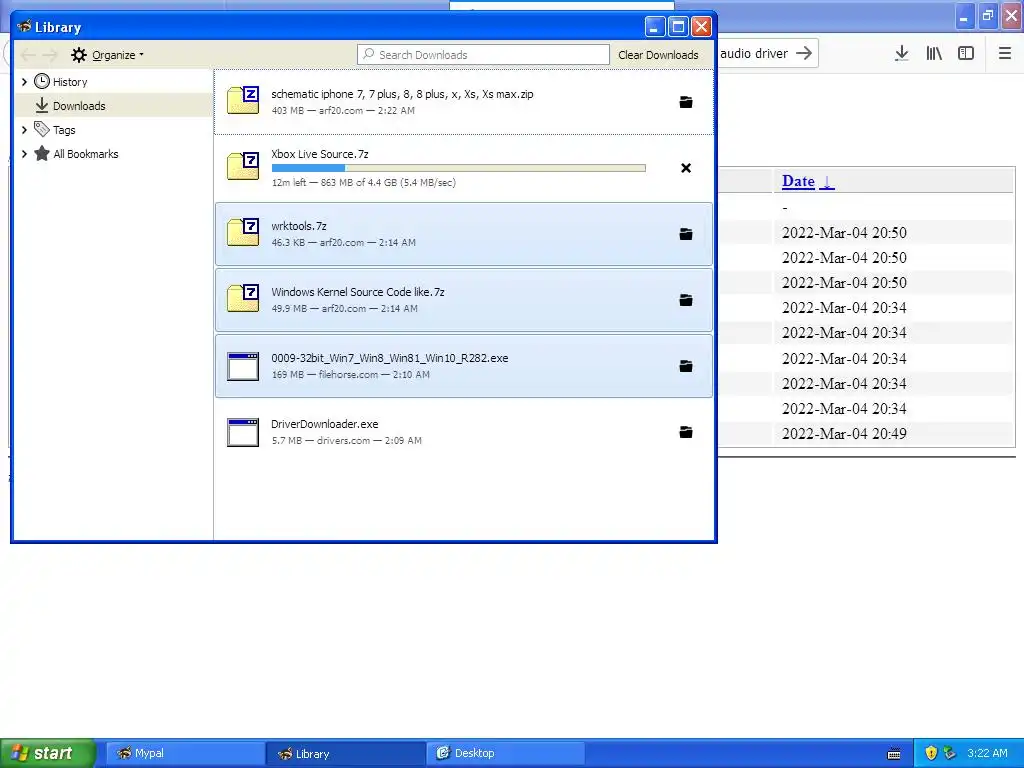The width and height of the screenshot is (1024, 768).
Task: Click the DriverDownloader.exe program icon
Action: [243, 432]
